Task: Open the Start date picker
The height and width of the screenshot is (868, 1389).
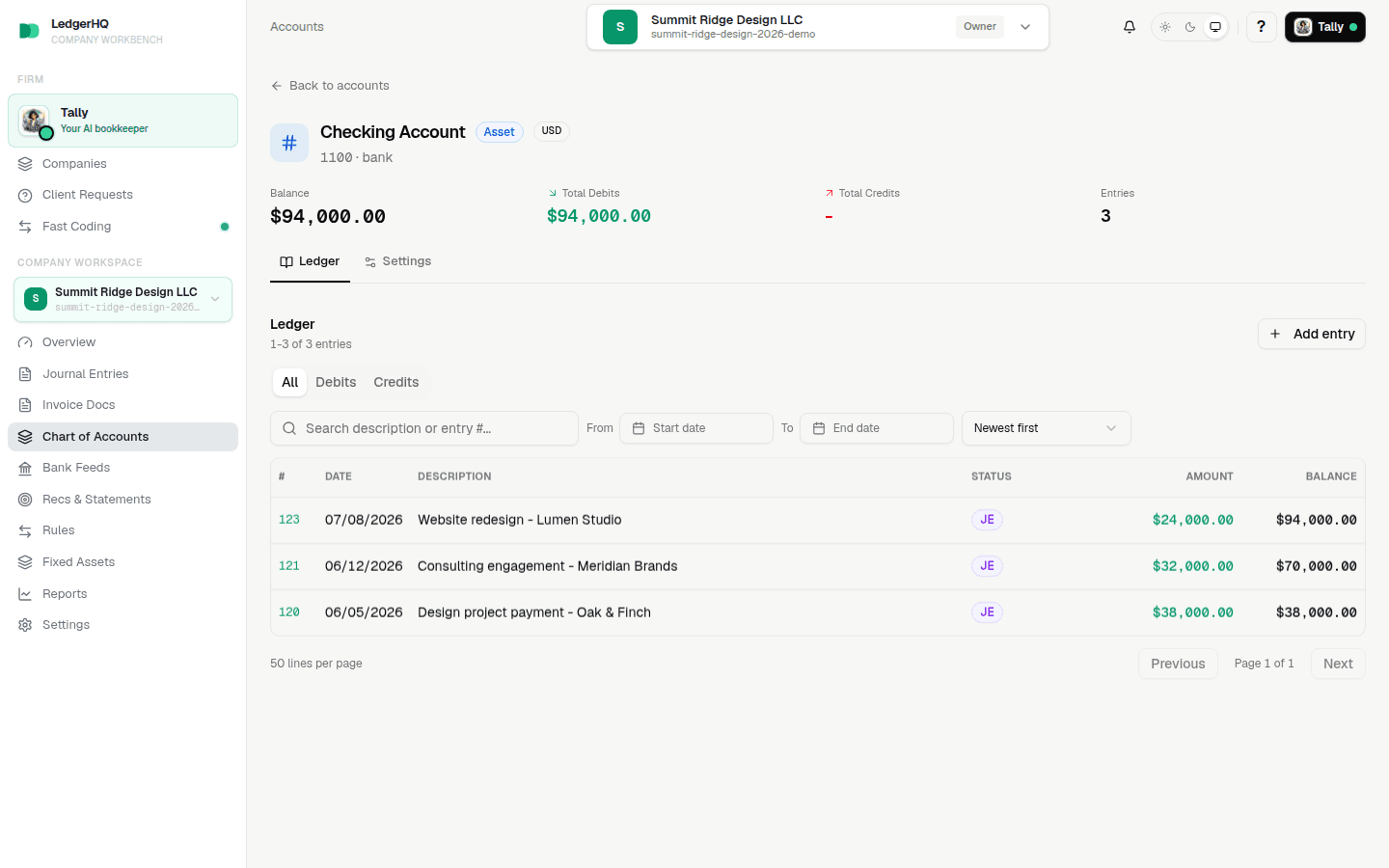Action: 695,428
